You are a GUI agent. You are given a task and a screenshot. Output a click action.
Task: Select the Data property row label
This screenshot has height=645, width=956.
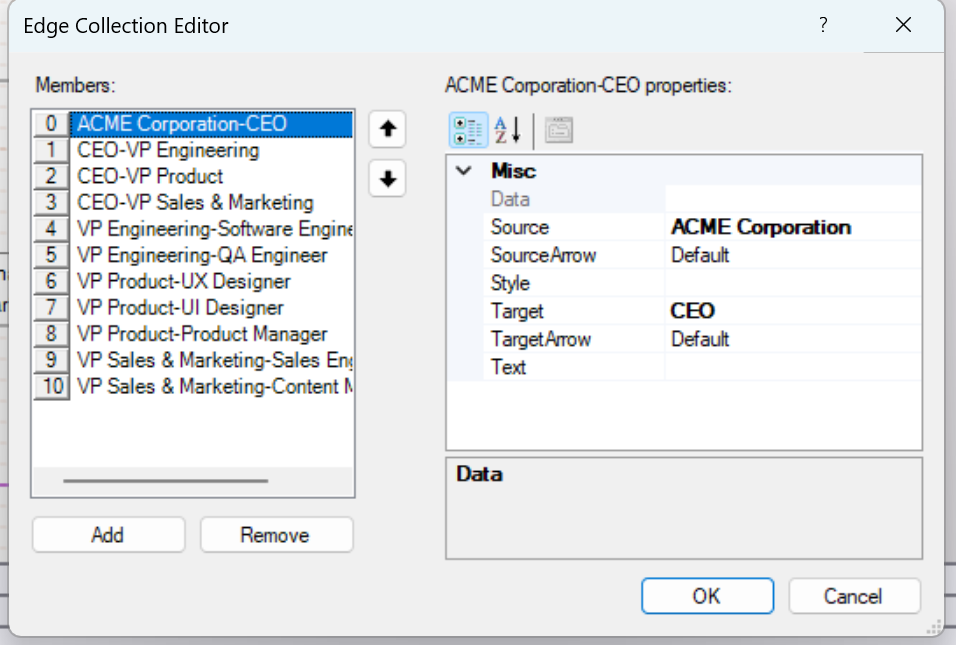[510, 199]
